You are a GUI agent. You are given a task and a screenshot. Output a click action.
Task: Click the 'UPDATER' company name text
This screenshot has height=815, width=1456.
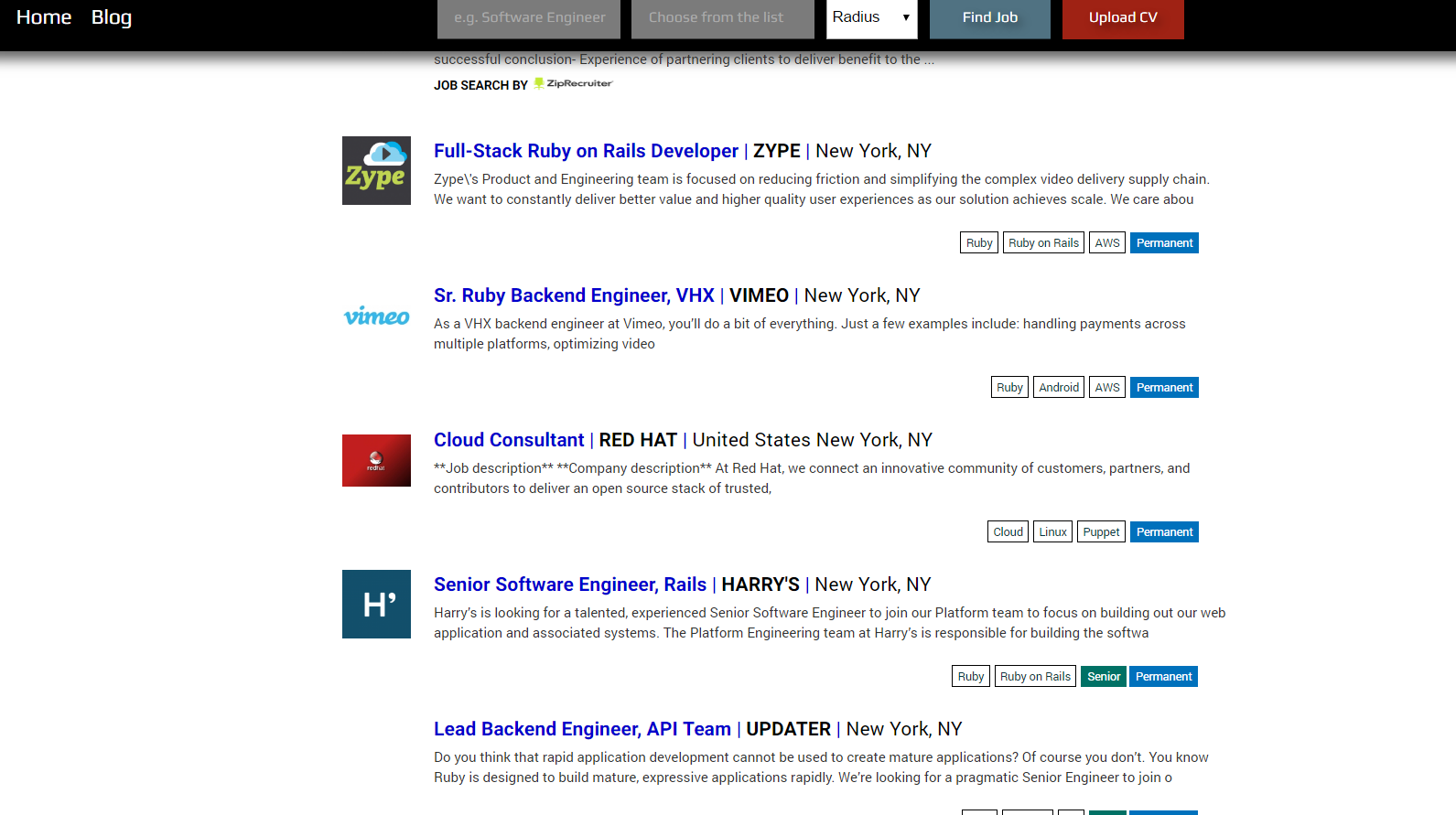788,729
